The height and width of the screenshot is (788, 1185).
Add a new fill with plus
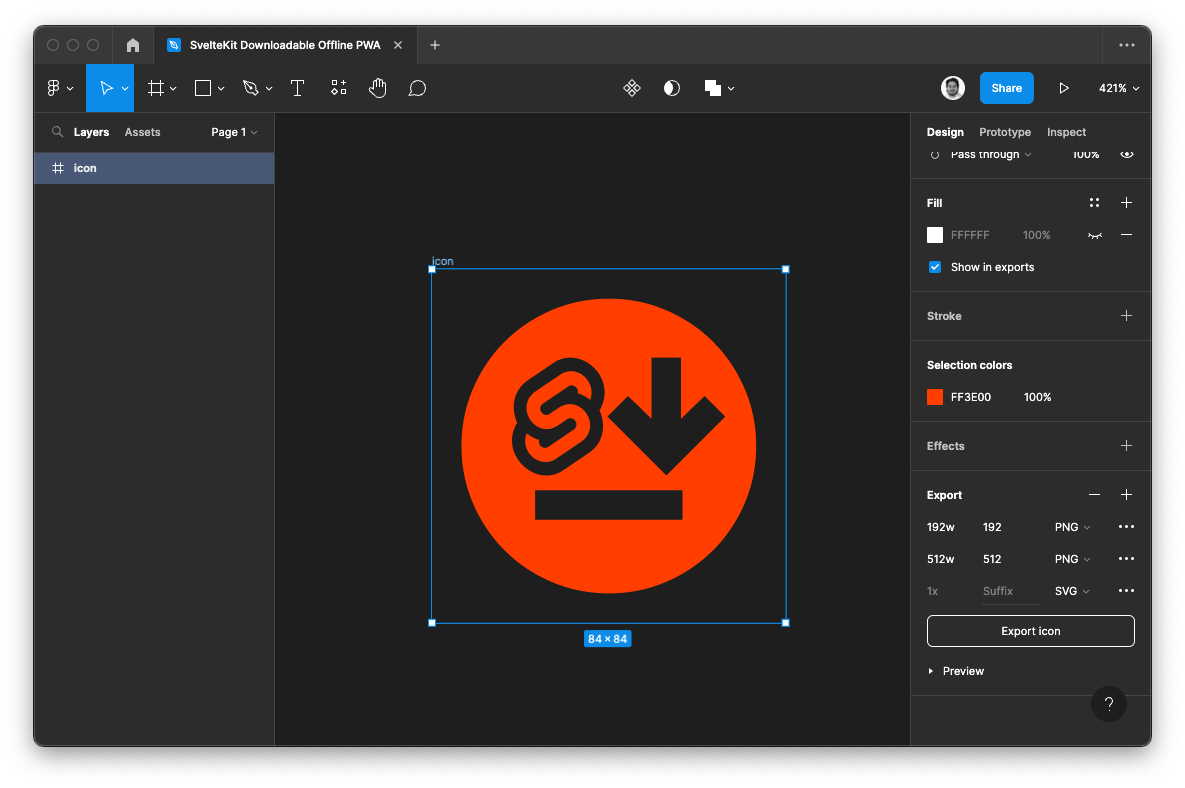click(x=1126, y=202)
